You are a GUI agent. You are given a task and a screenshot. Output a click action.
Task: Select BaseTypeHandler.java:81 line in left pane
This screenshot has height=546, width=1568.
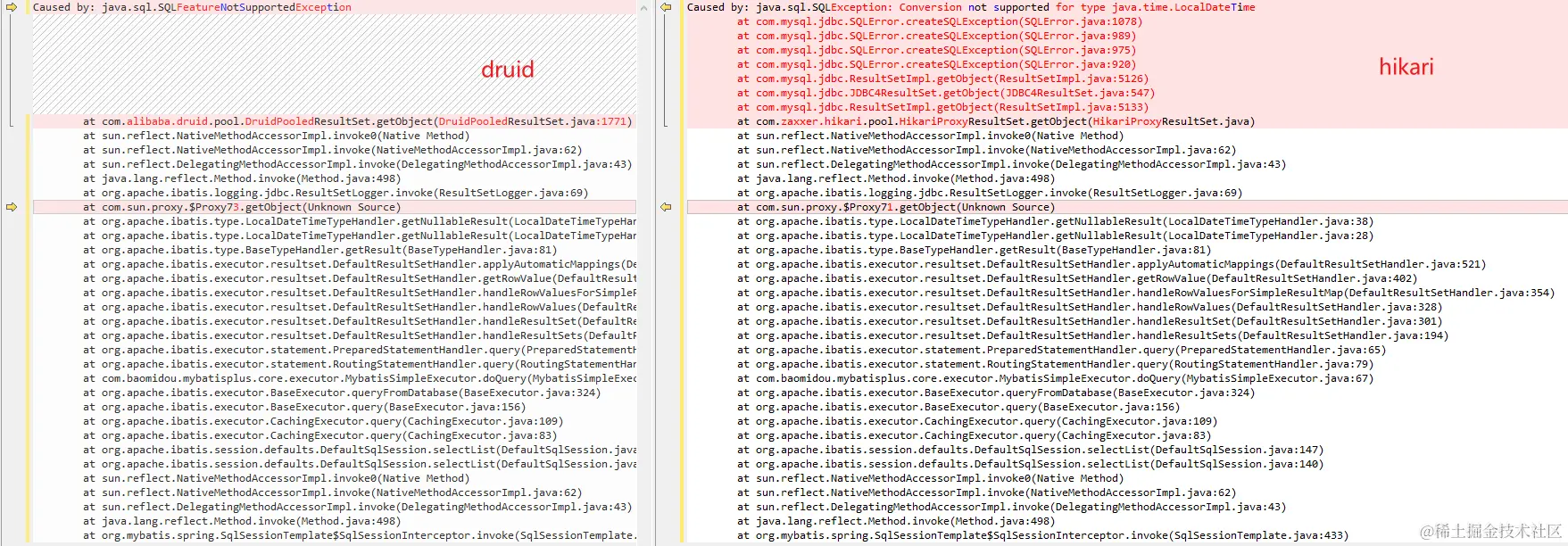click(319, 250)
